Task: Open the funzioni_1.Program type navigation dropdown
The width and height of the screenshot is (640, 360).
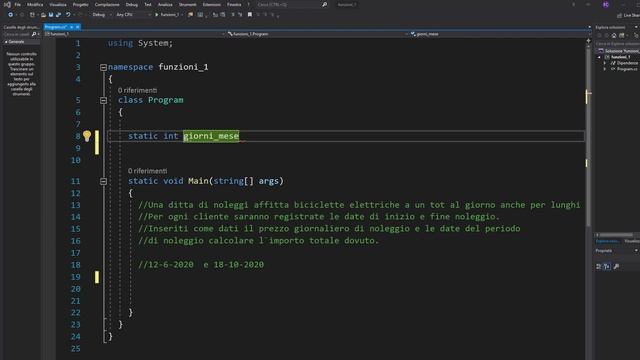Action: tap(317, 34)
